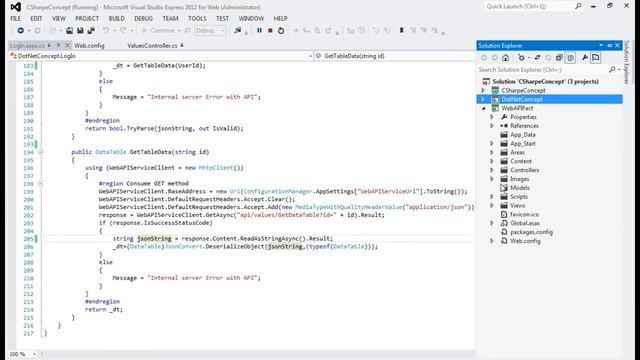640x360 pixels.
Task: Click the Solution Explorer search magnifier icon
Action: click(x=612, y=70)
